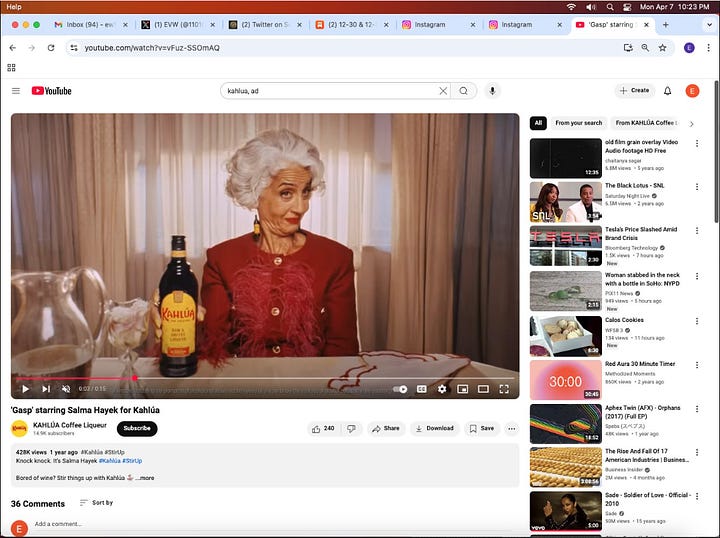
Task: Go back in browser history
Action: [x=12, y=48]
